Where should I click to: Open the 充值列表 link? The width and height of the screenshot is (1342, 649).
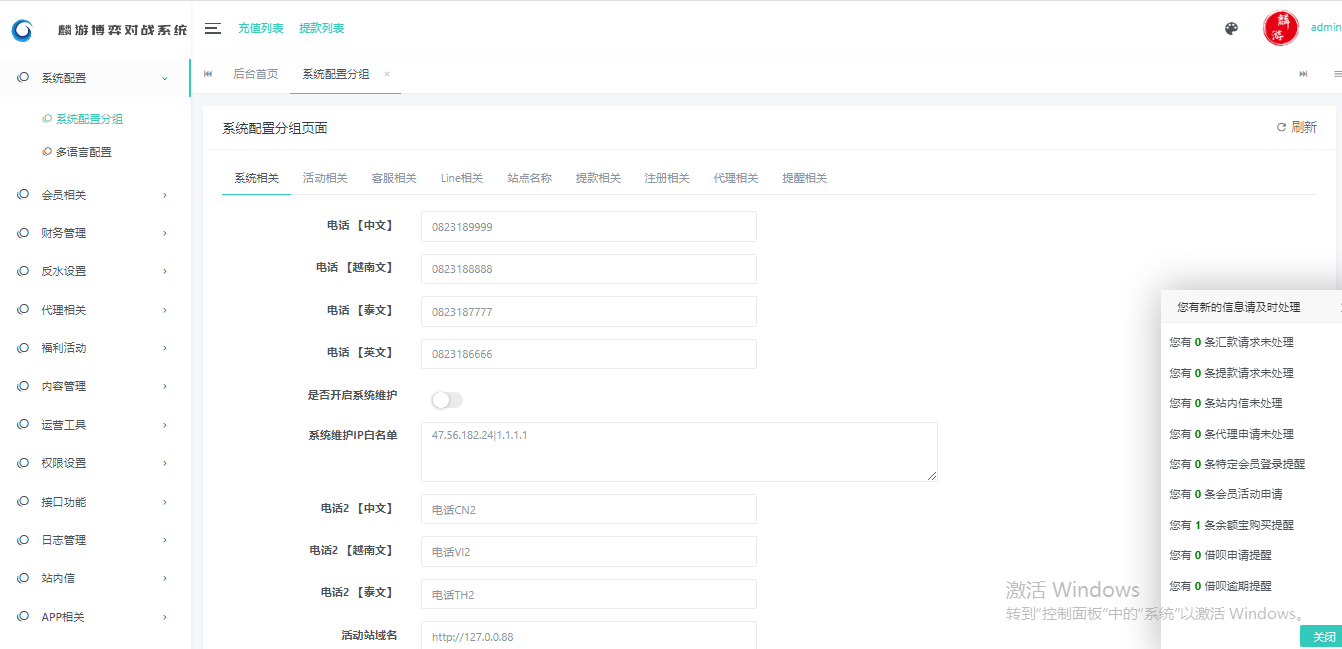pos(260,28)
